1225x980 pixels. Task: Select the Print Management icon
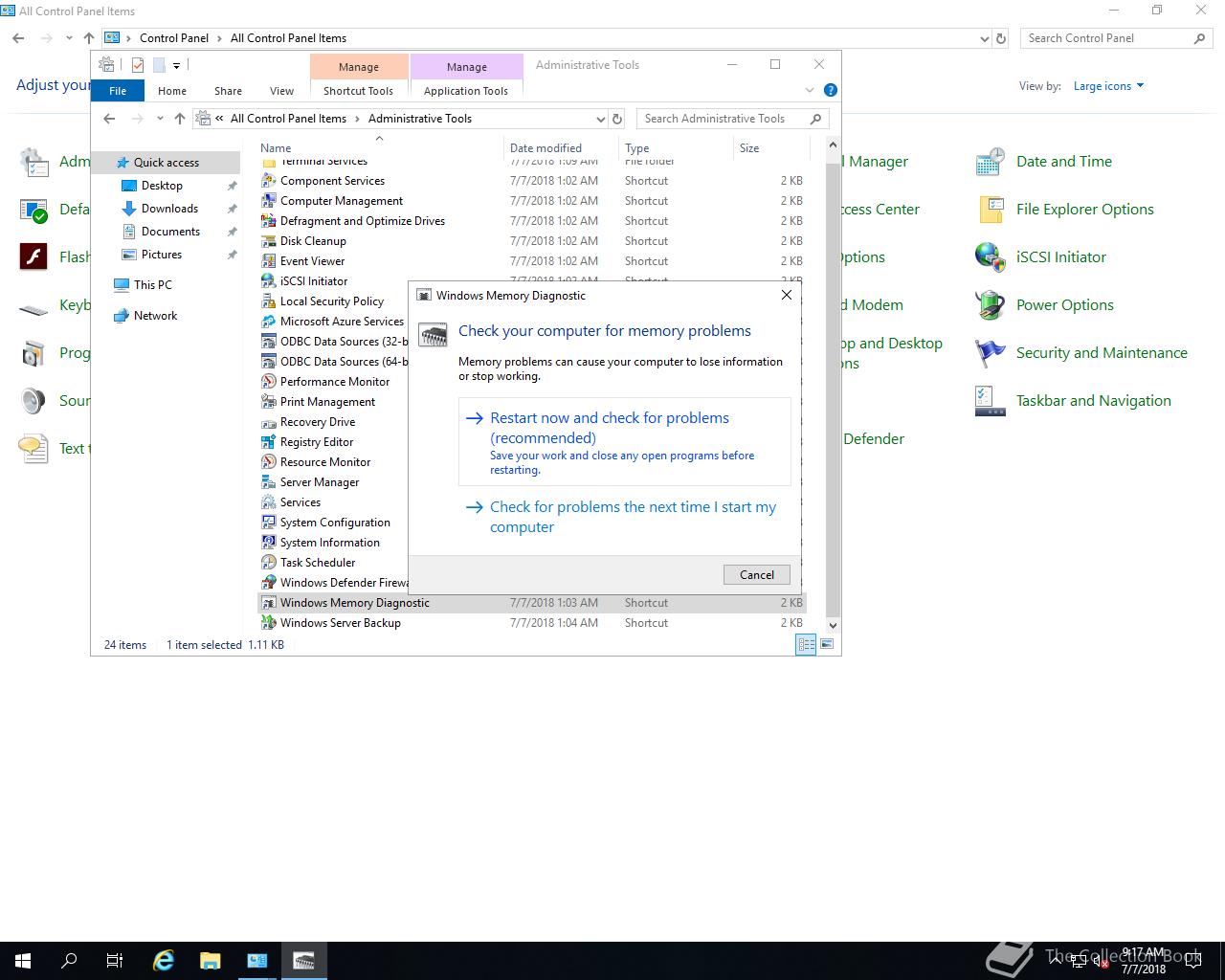[269, 402]
